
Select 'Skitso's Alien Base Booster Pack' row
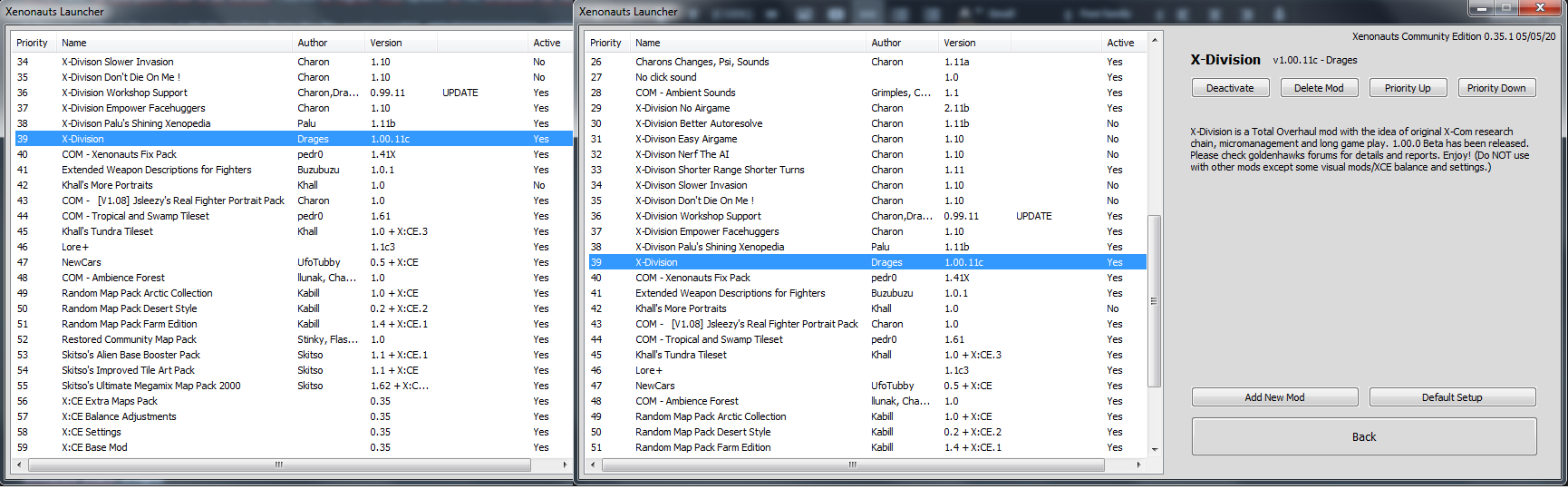pos(293,355)
